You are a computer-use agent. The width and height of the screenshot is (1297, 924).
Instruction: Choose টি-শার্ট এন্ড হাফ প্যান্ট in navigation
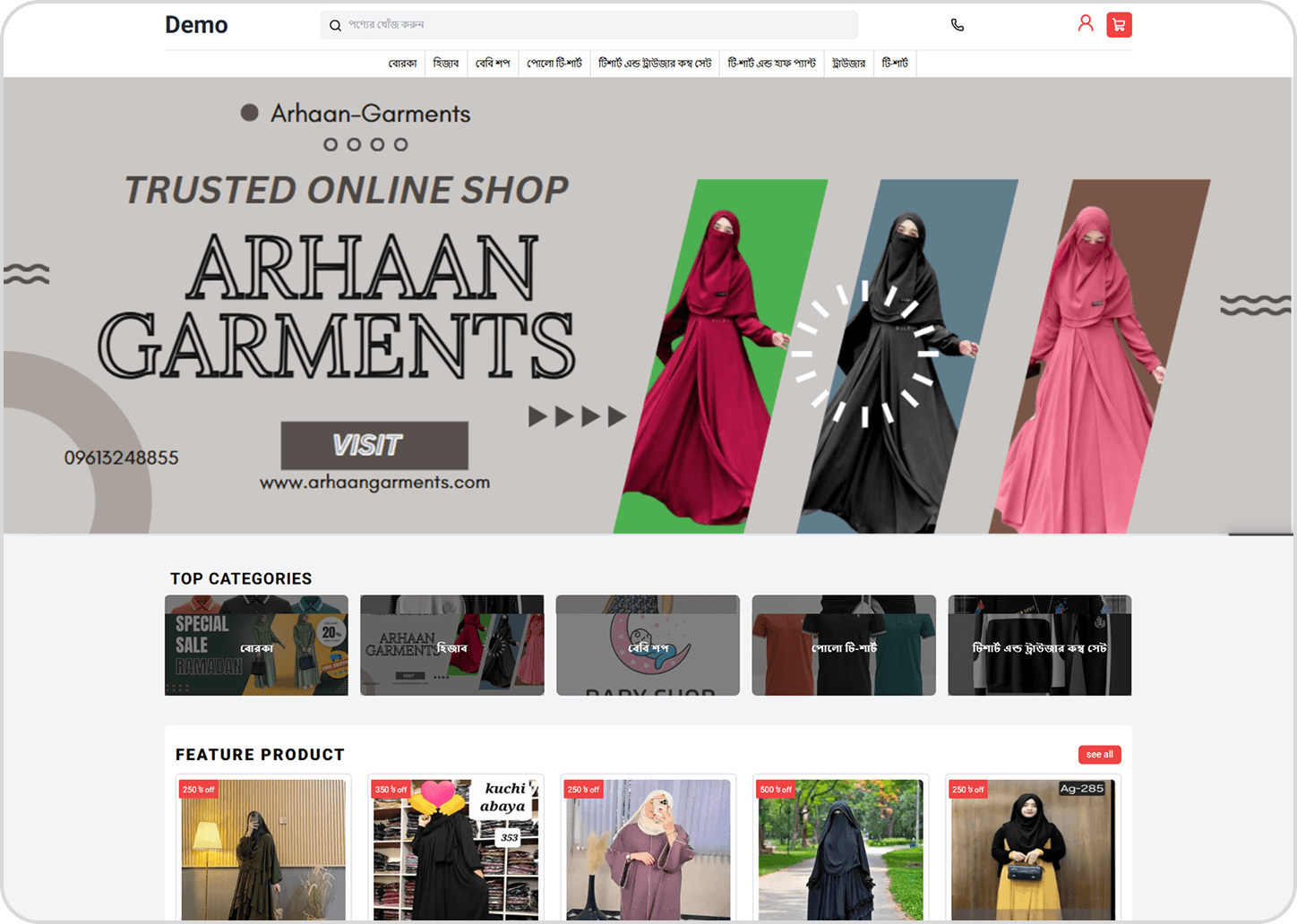771,64
